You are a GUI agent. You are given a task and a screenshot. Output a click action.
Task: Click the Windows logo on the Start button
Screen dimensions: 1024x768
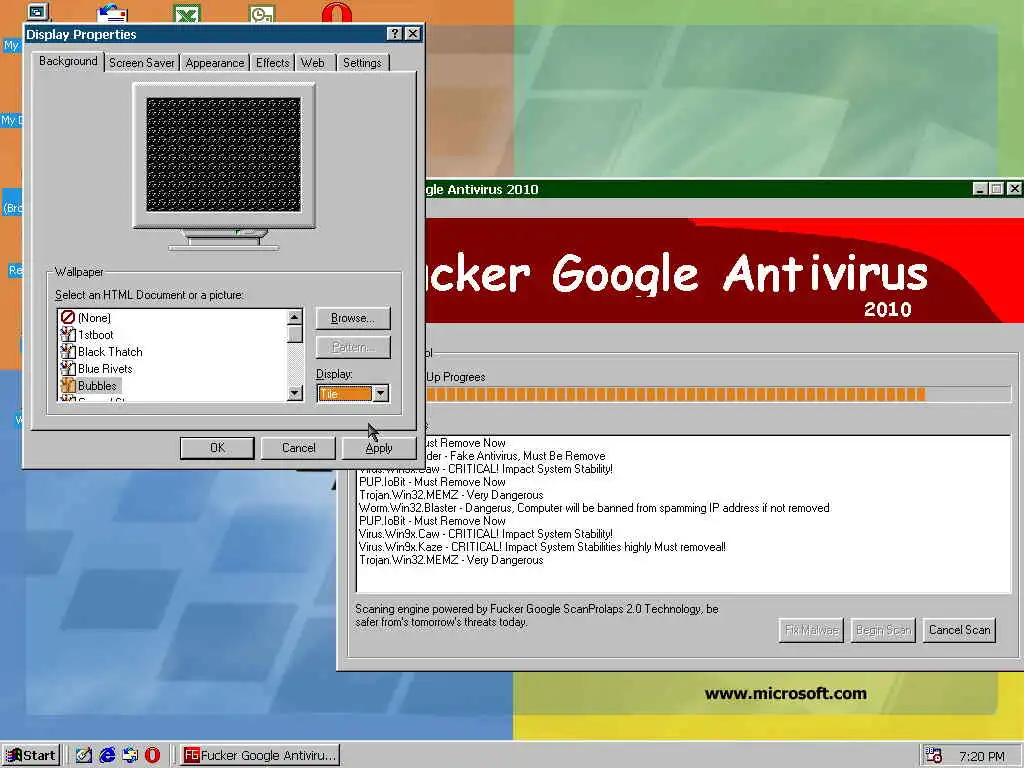pyautogui.click(x=14, y=756)
